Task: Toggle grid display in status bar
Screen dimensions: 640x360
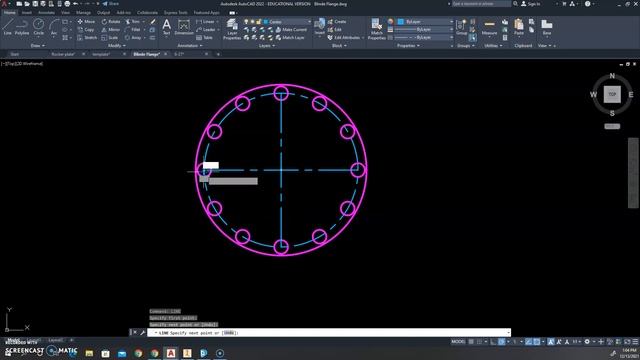Action: [x=471, y=342]
